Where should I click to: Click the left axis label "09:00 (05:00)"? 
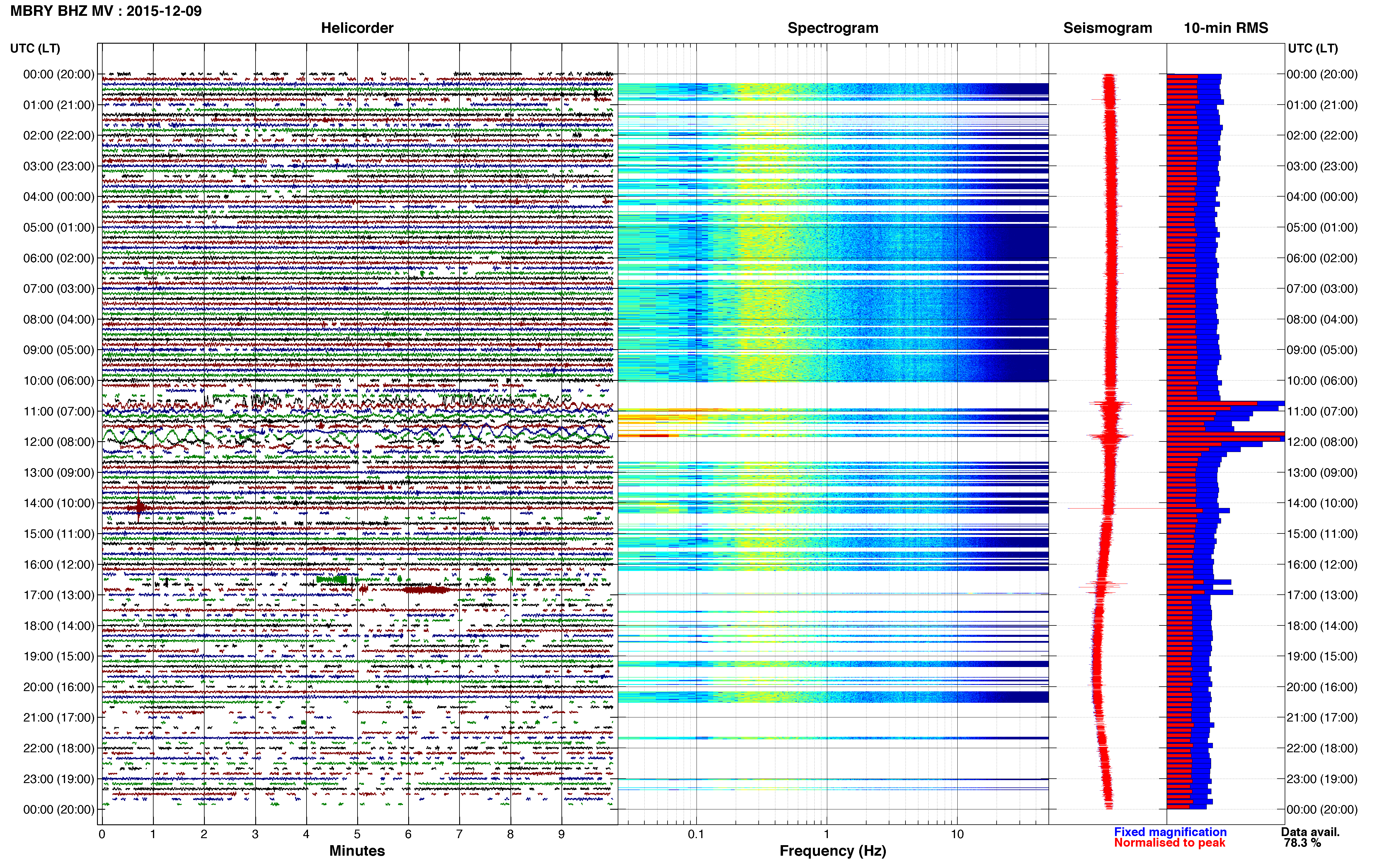click(59, 350)
